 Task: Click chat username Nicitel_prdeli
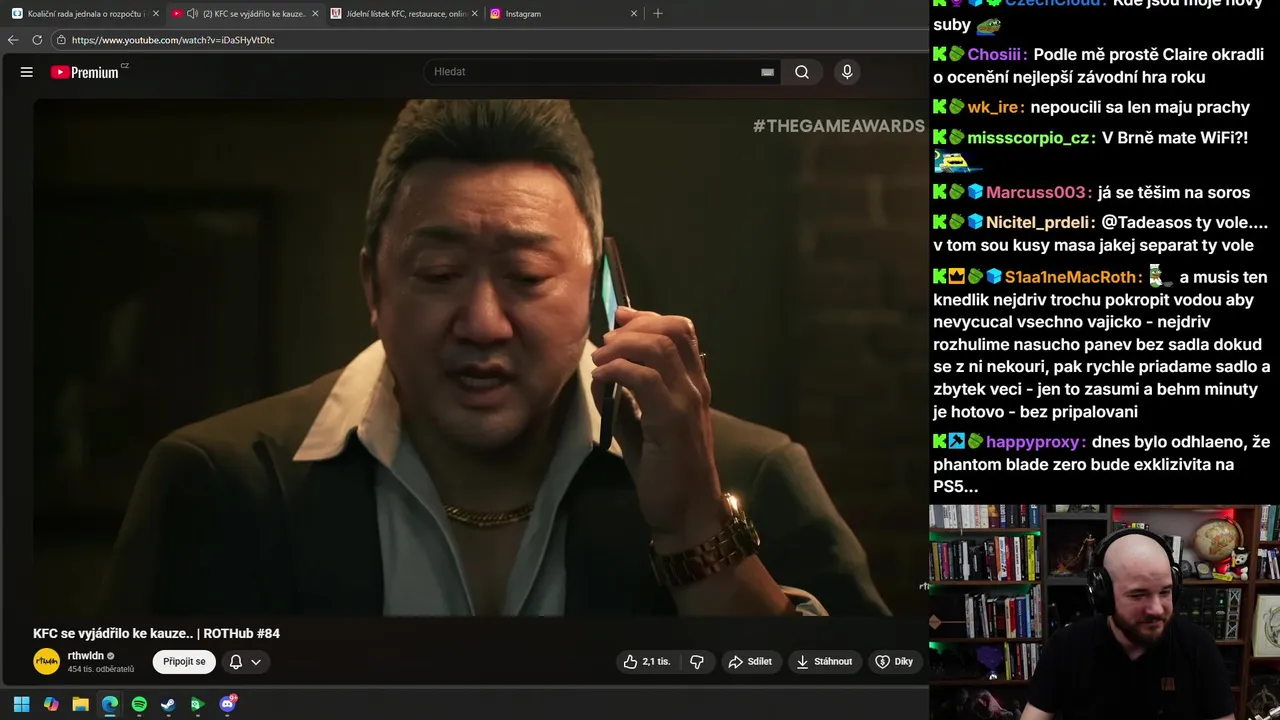[1038, 223]
